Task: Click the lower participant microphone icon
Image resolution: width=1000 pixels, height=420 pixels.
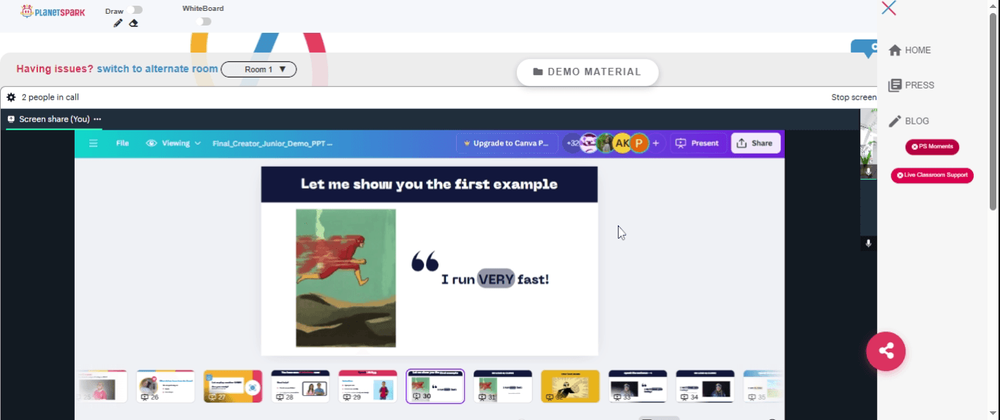Action: tap(868, 243)
